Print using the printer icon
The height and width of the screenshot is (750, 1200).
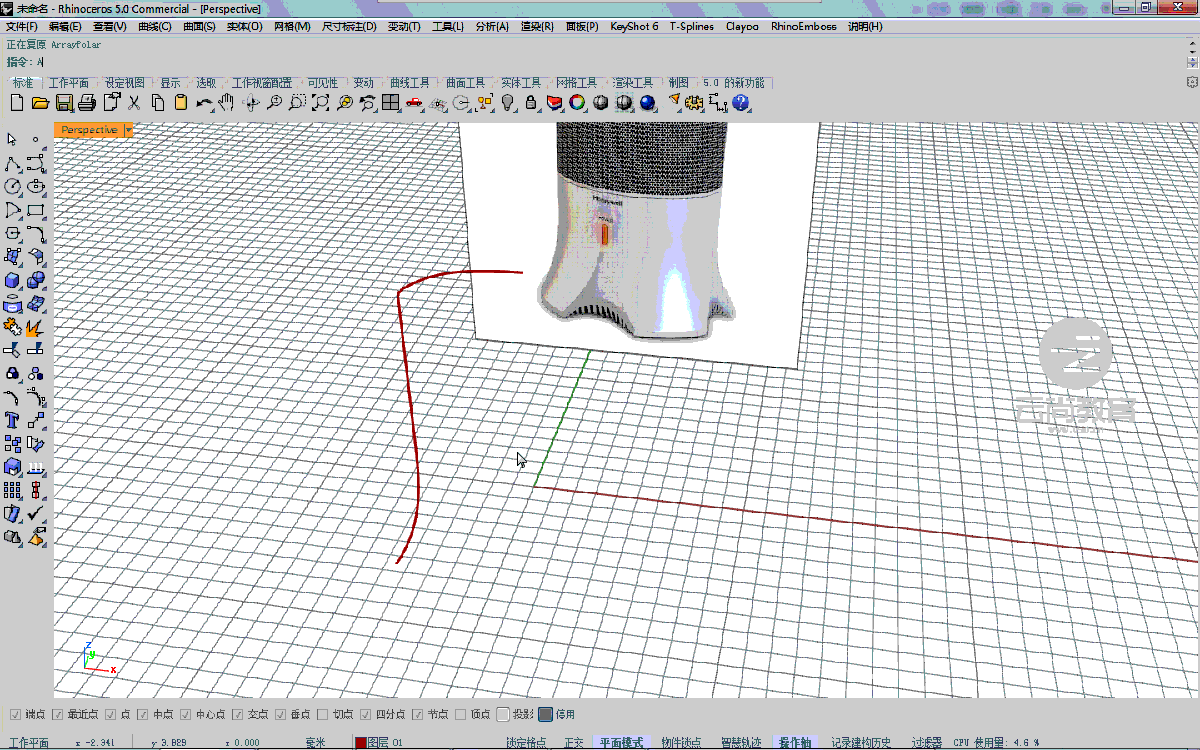pyautogui.click(x=86, y=102)
